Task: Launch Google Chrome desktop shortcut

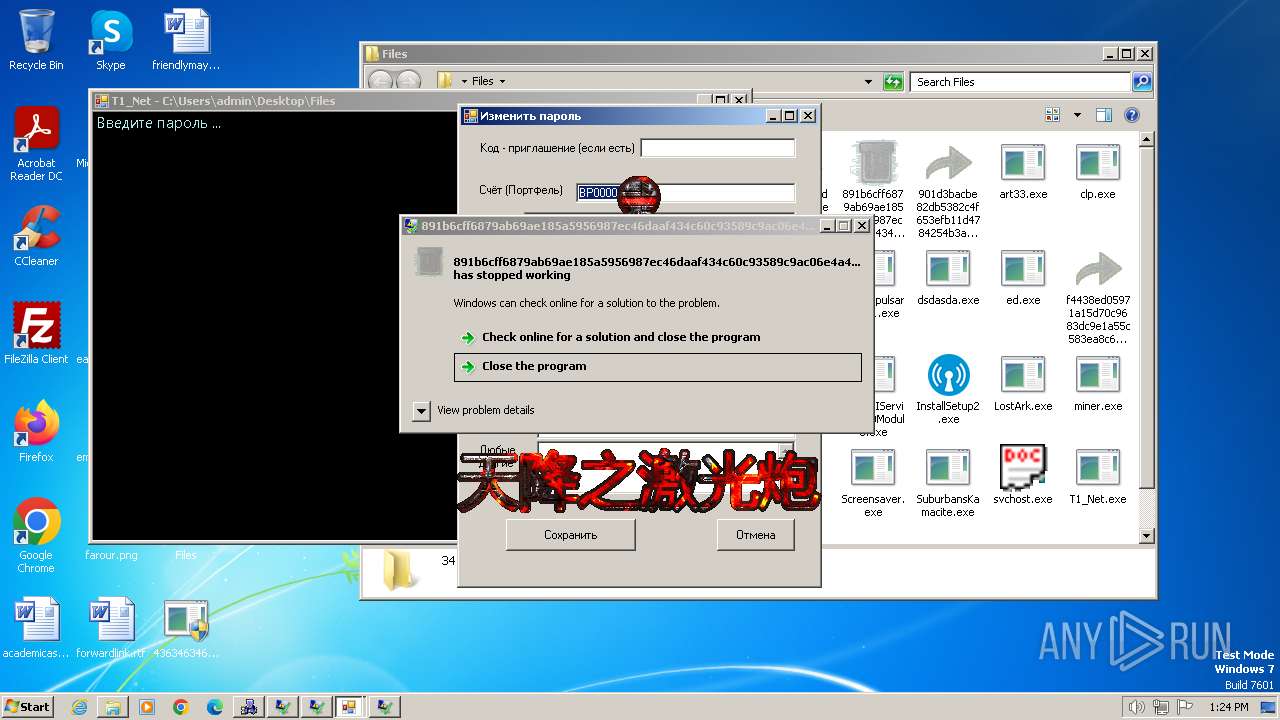Action: point(36,535)
